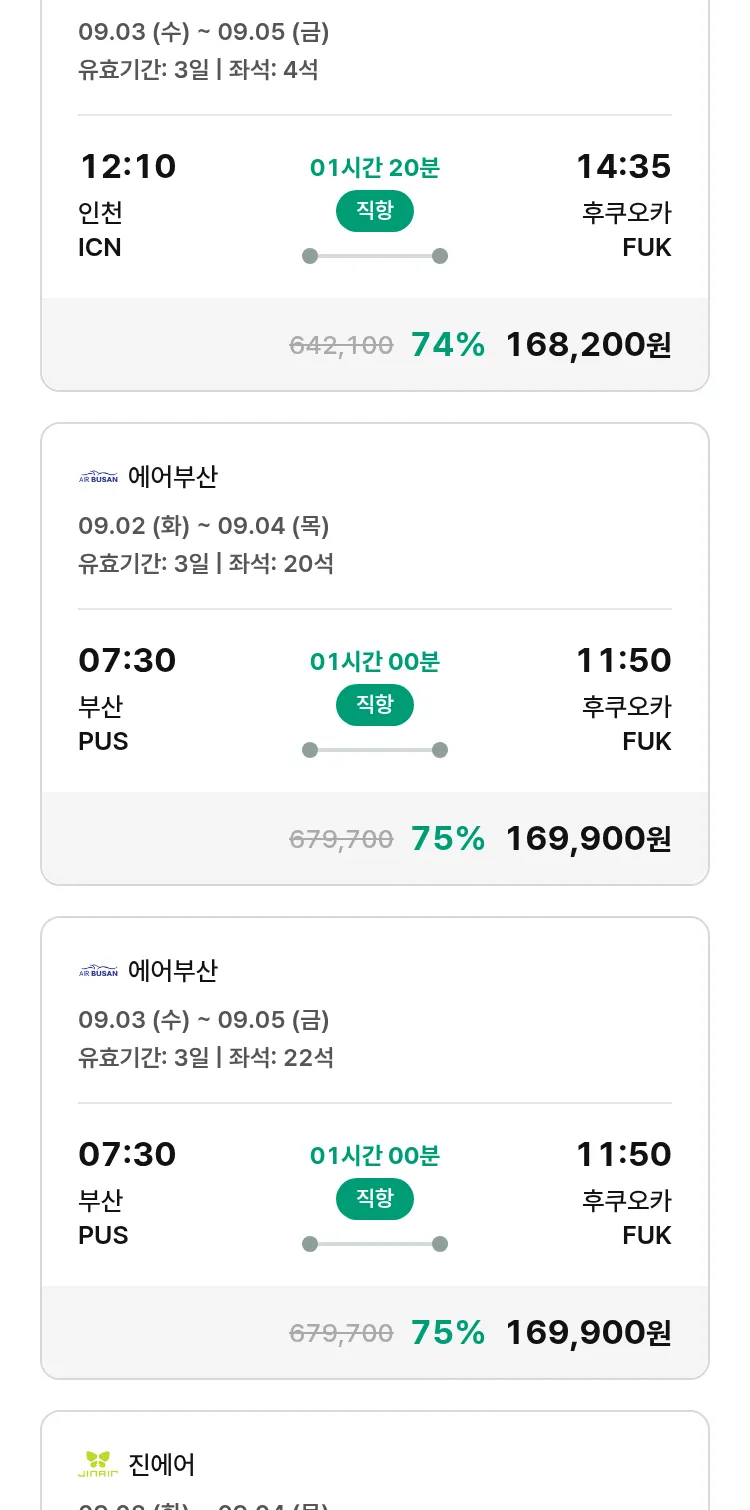Tap the 직항 badge on the 20-seat Busan flight
750x1510 pixels.
[x=375, y=705]
